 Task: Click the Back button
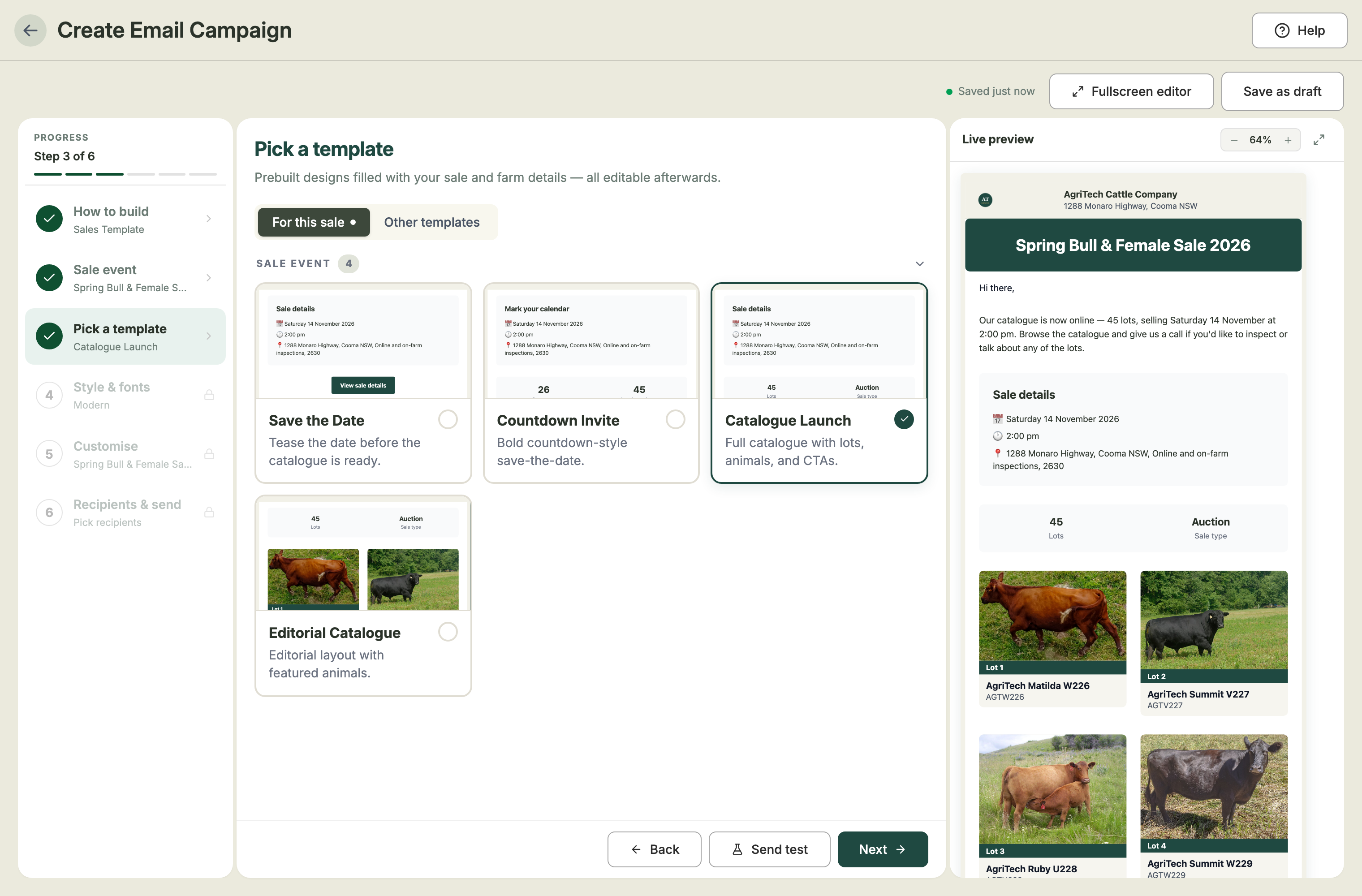654,849
